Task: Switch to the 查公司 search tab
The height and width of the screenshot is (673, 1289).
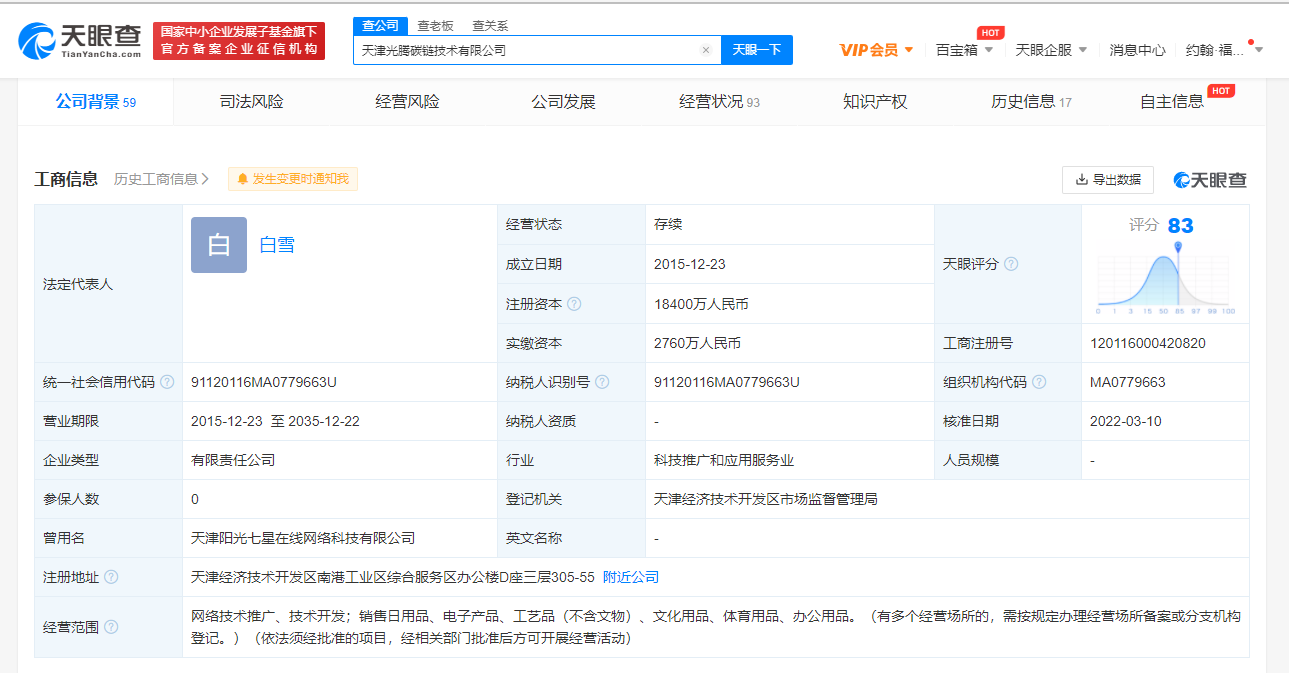Action: (x=380, y=26)
